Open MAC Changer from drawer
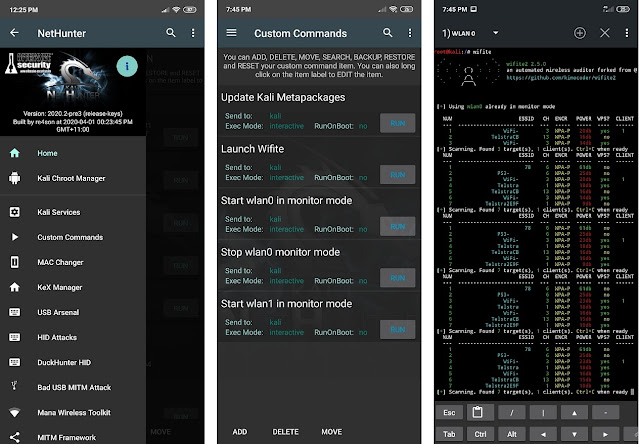Screen dimensions: 639x444 73,262
